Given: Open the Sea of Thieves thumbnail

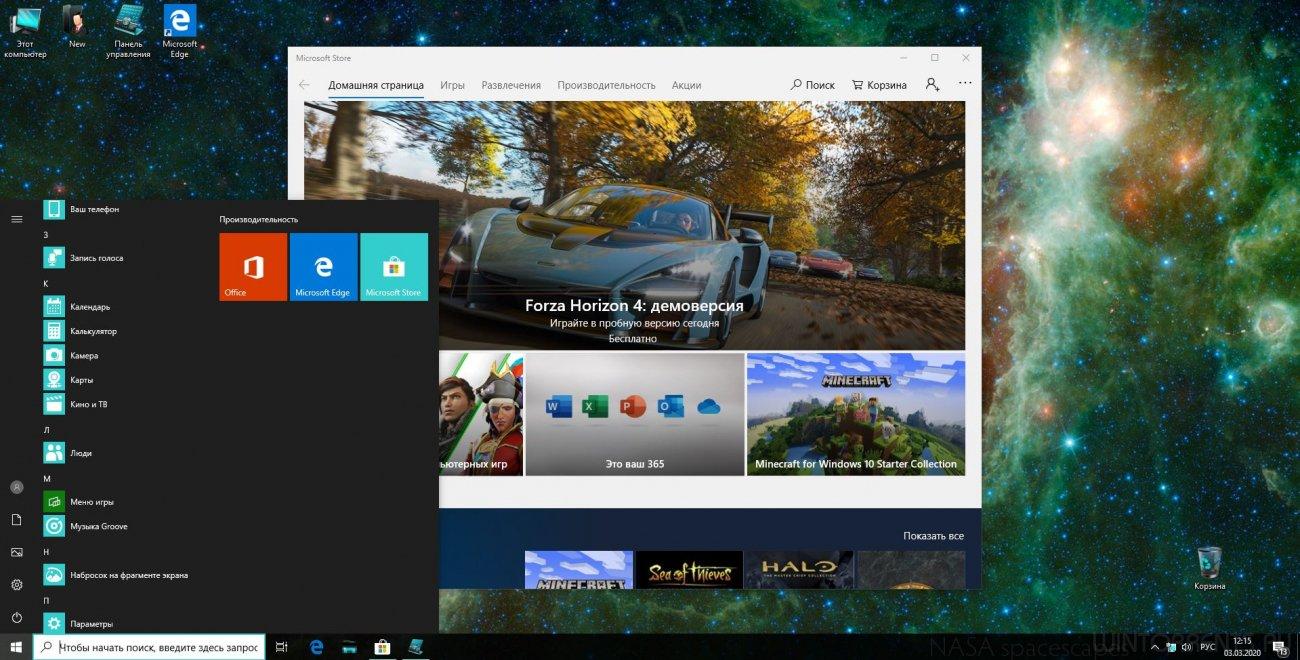Looking at the screenshot, I should coord(689,569).
